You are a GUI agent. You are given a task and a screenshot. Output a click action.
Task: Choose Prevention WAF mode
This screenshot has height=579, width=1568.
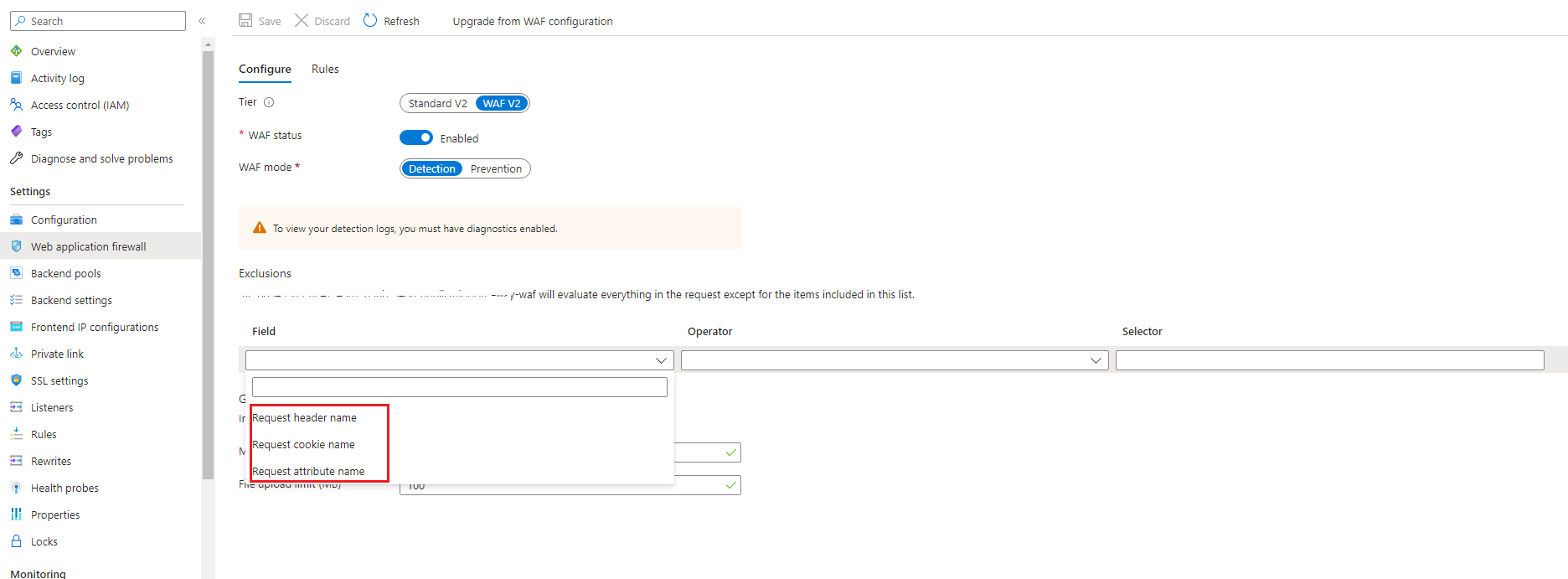496,168
